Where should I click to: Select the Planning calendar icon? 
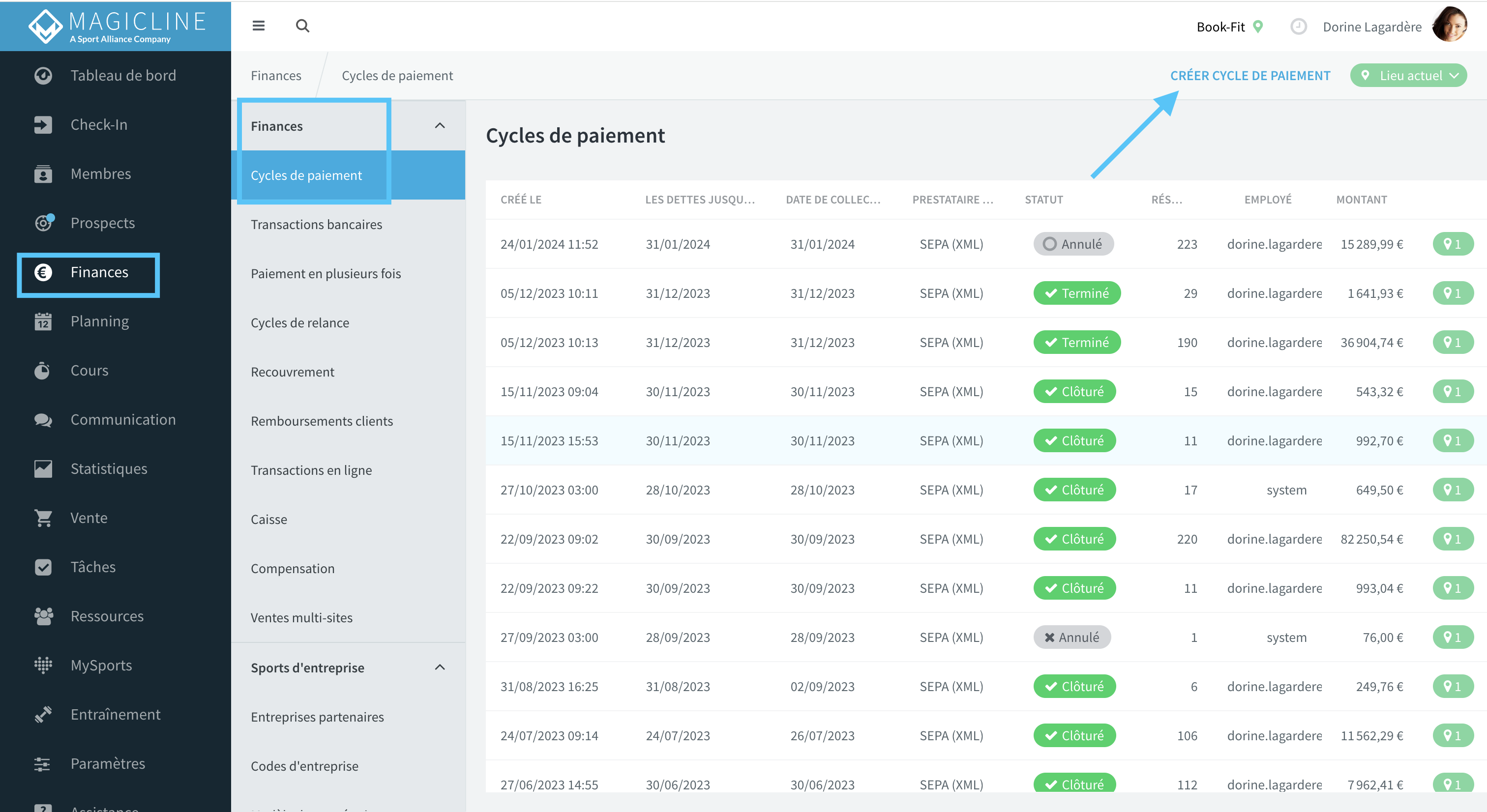43,321
